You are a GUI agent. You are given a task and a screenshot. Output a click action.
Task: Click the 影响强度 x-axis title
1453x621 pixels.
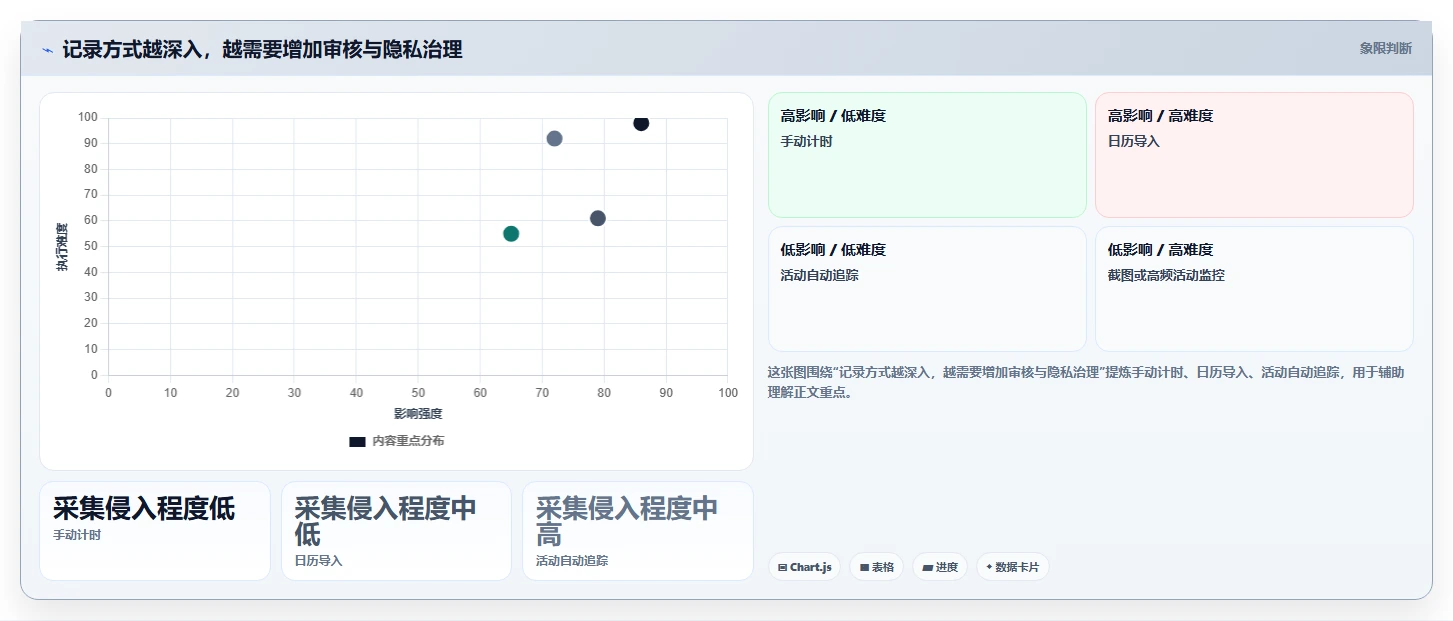coord(418,414)
